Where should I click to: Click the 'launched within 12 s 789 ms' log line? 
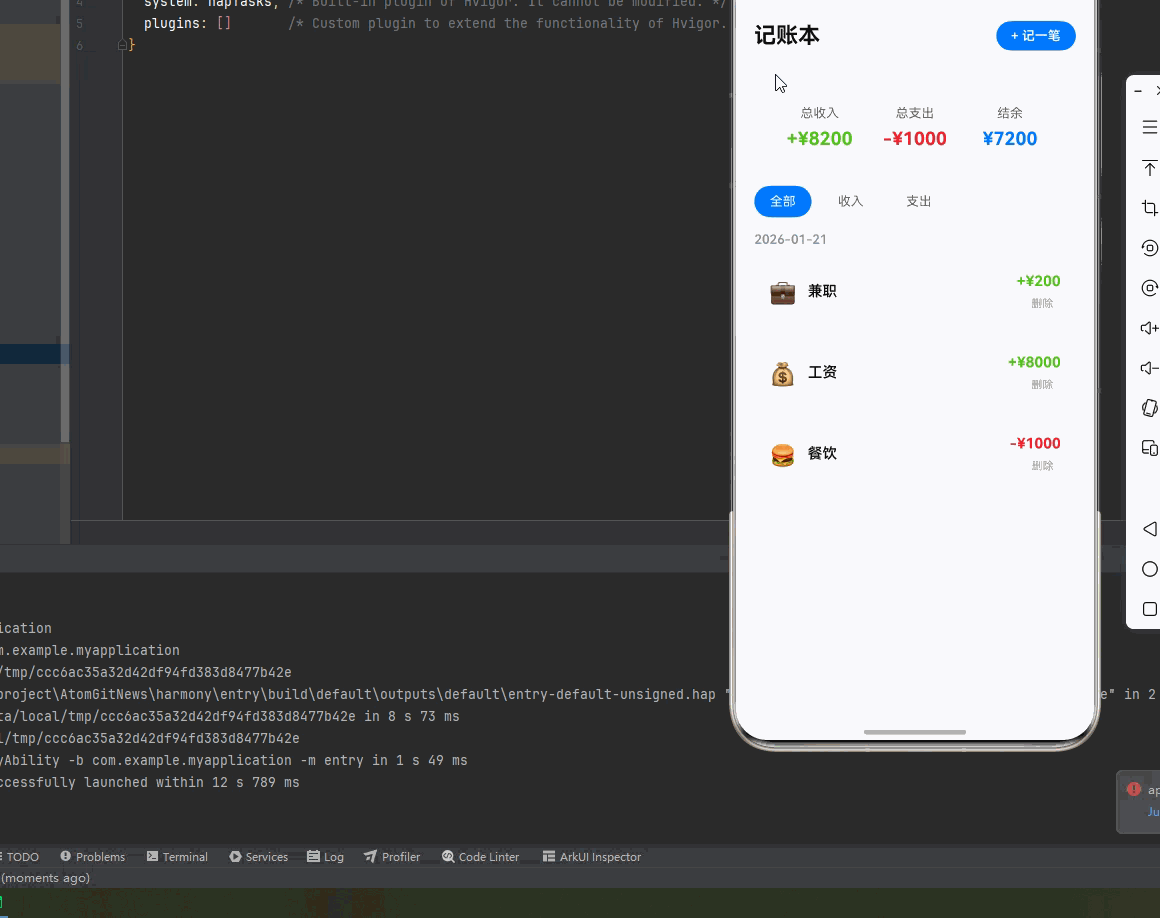(x=149, y=783)
